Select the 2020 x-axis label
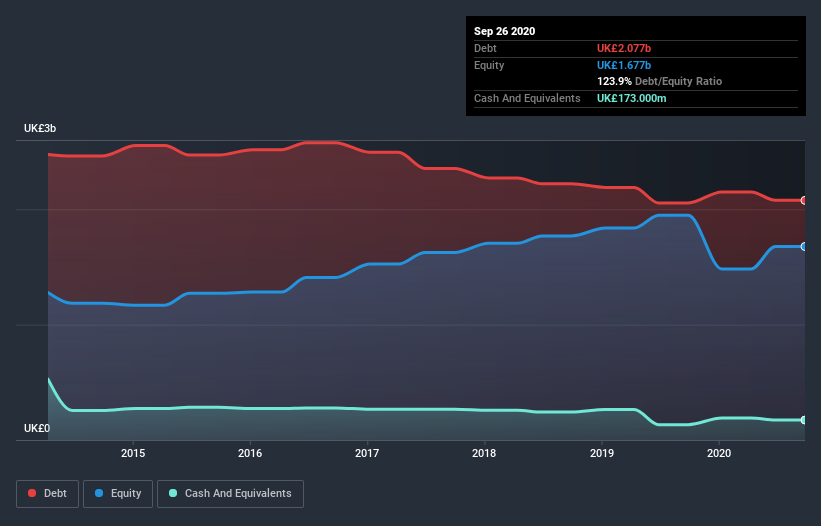This screenshot has width=821, height=526. (x=719, y=453)
